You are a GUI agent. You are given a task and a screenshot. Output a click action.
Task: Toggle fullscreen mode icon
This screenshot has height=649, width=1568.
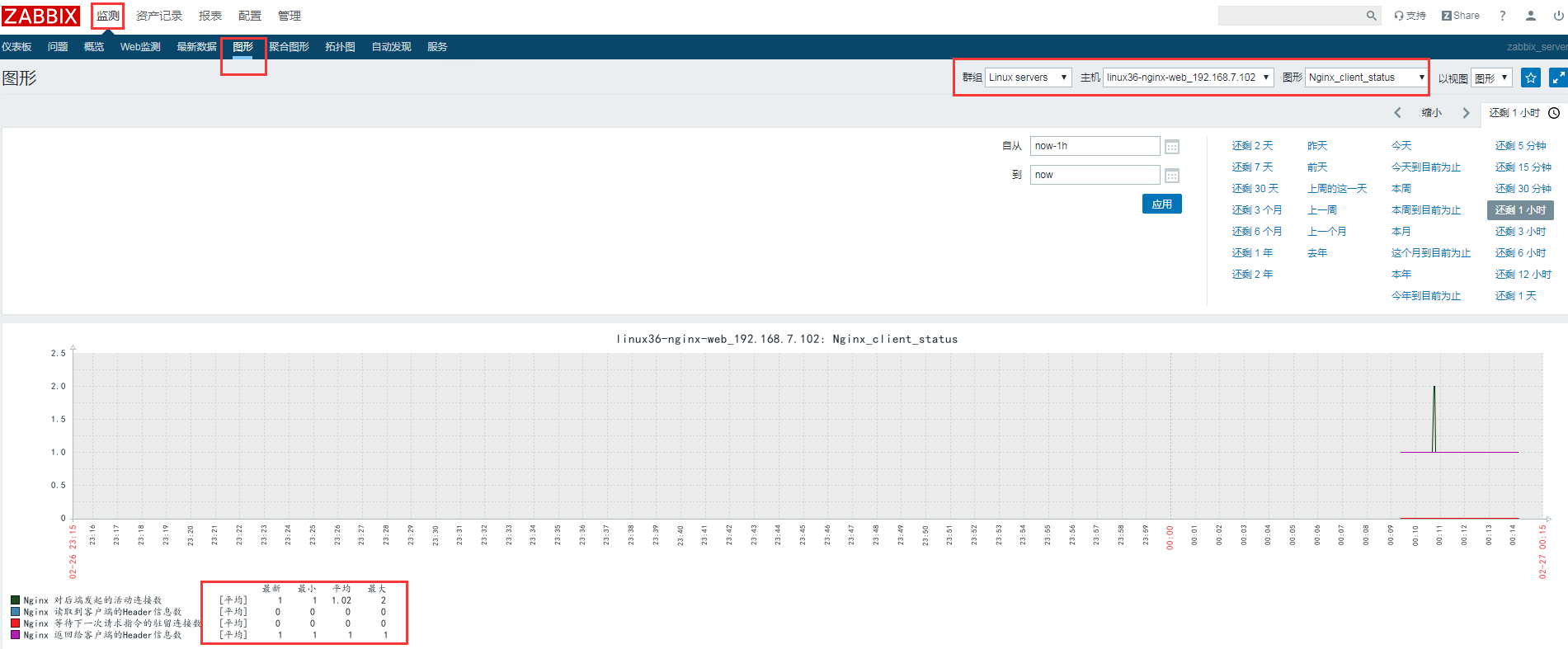click(1558, 78)
